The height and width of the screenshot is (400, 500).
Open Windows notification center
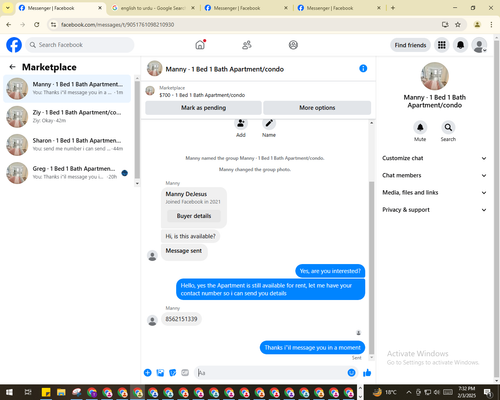pos(488,392)
